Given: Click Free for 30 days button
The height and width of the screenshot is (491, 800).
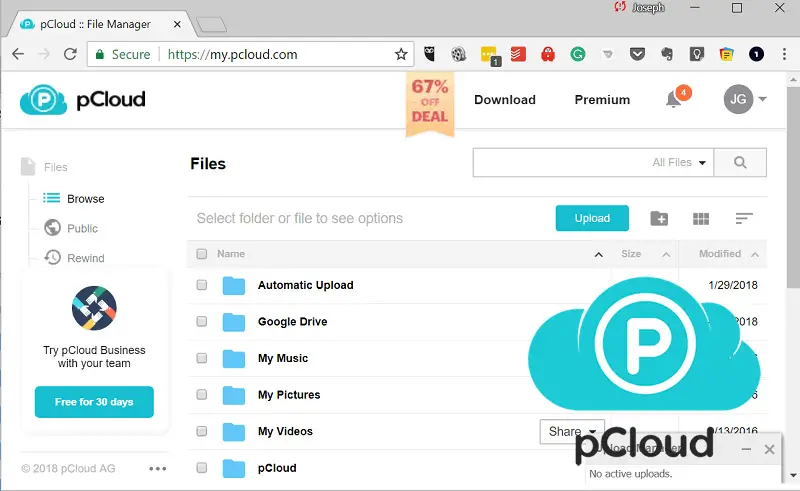Looking at the screenshot, I should point(94,402).
